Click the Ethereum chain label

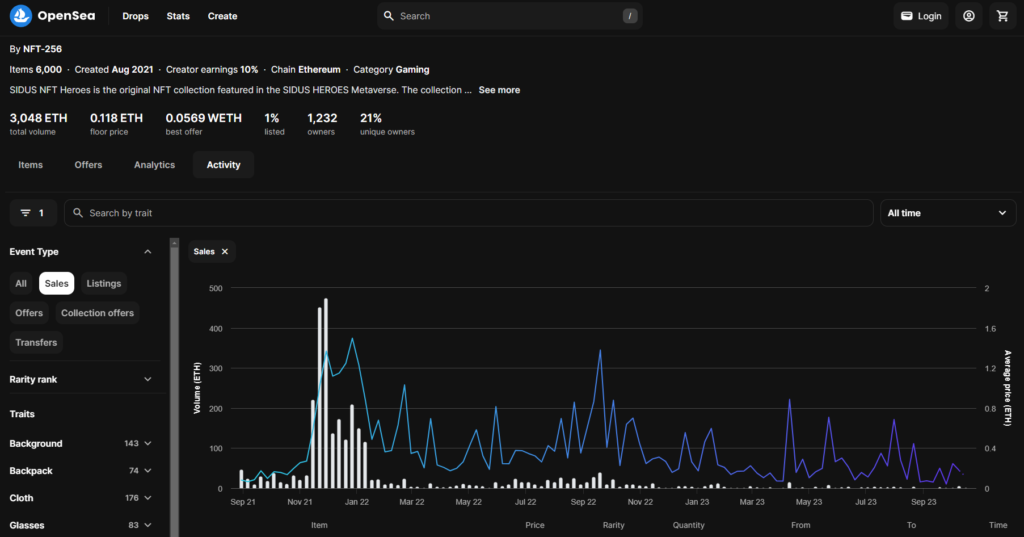click(x=319, y=69)
